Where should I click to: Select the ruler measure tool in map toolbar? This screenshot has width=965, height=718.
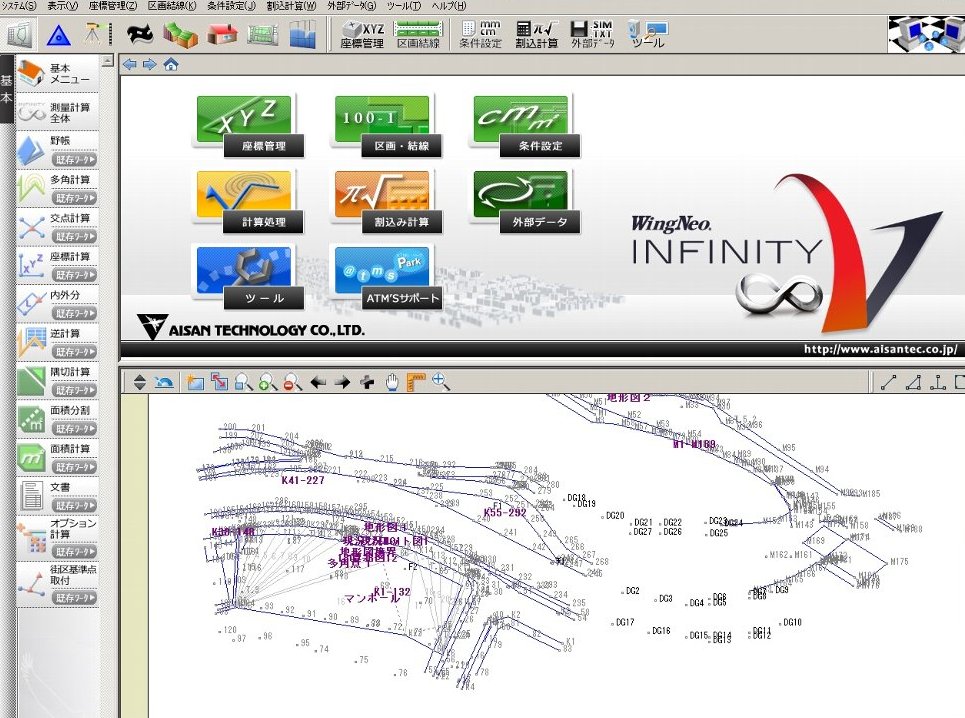(416, 382)
